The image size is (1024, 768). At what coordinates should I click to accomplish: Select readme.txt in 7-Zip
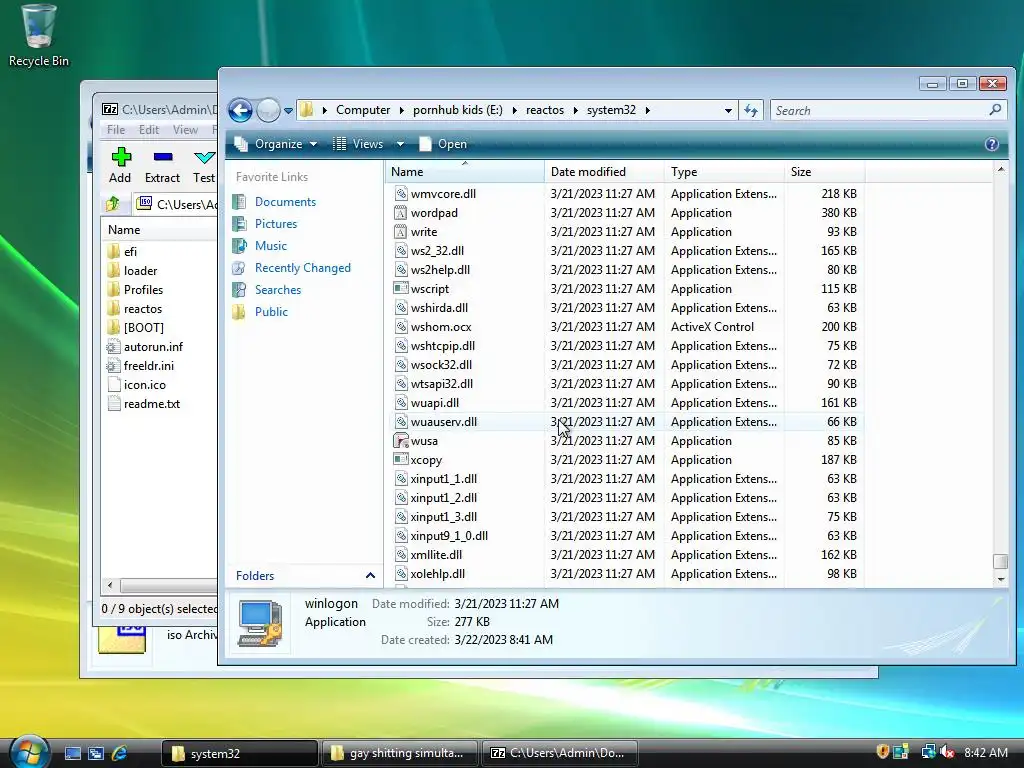144,404
